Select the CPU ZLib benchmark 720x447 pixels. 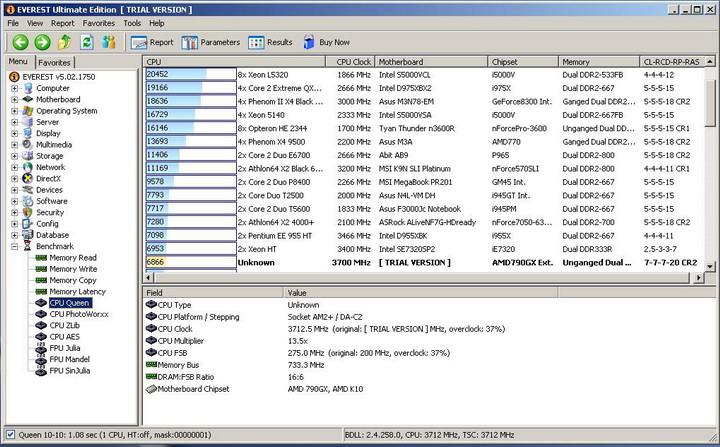64,325
